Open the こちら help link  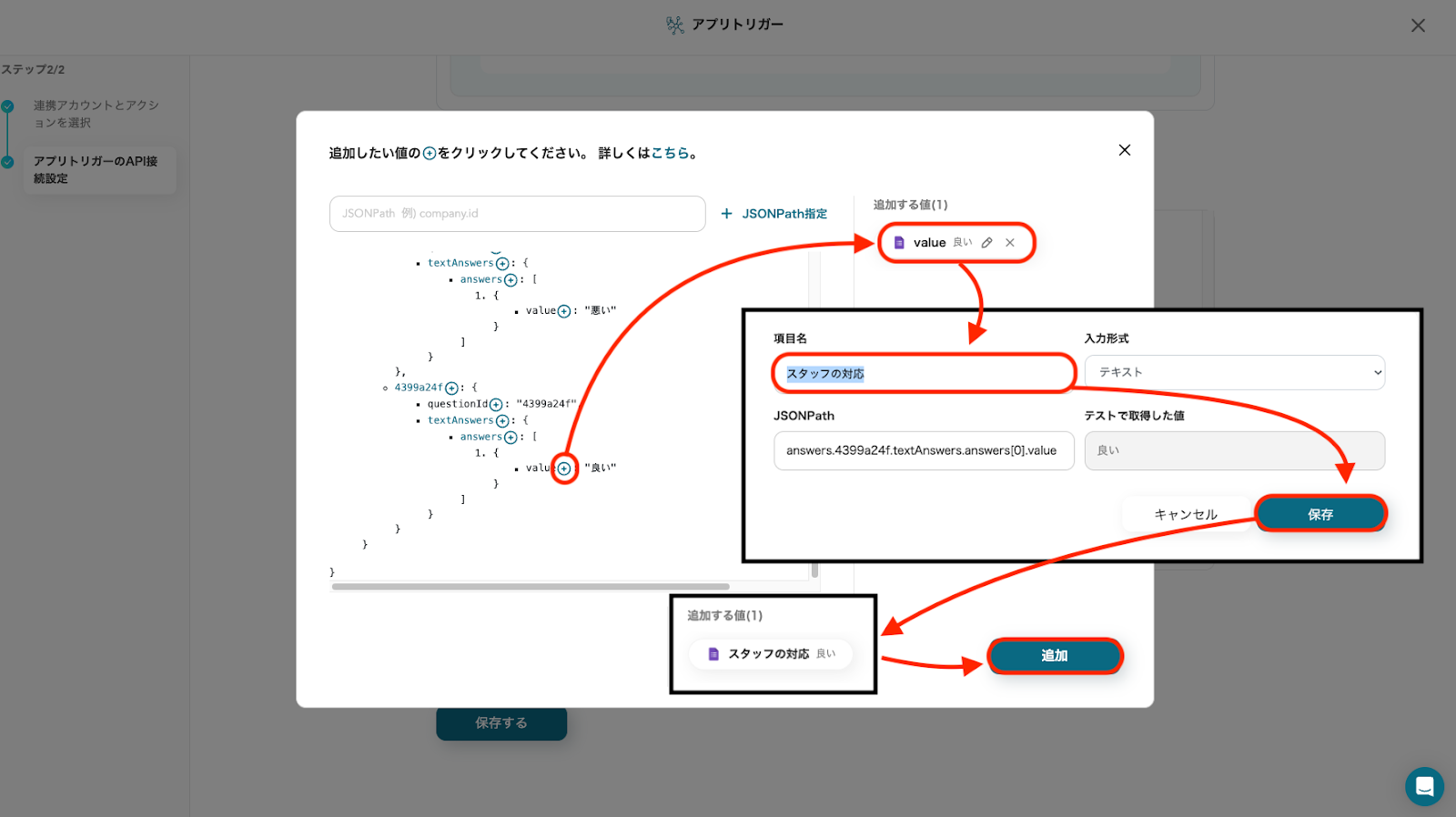pos(670,153)
